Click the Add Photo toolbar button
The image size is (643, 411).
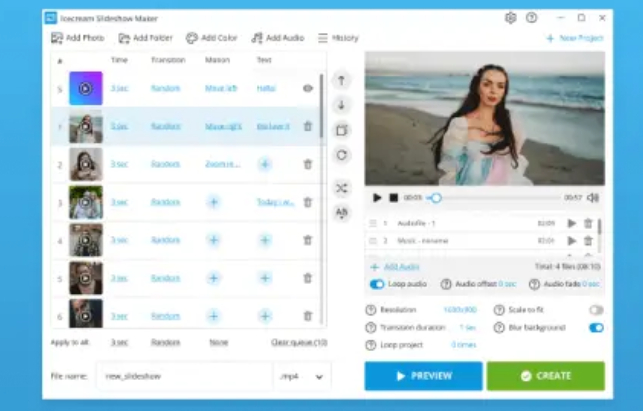78,38
